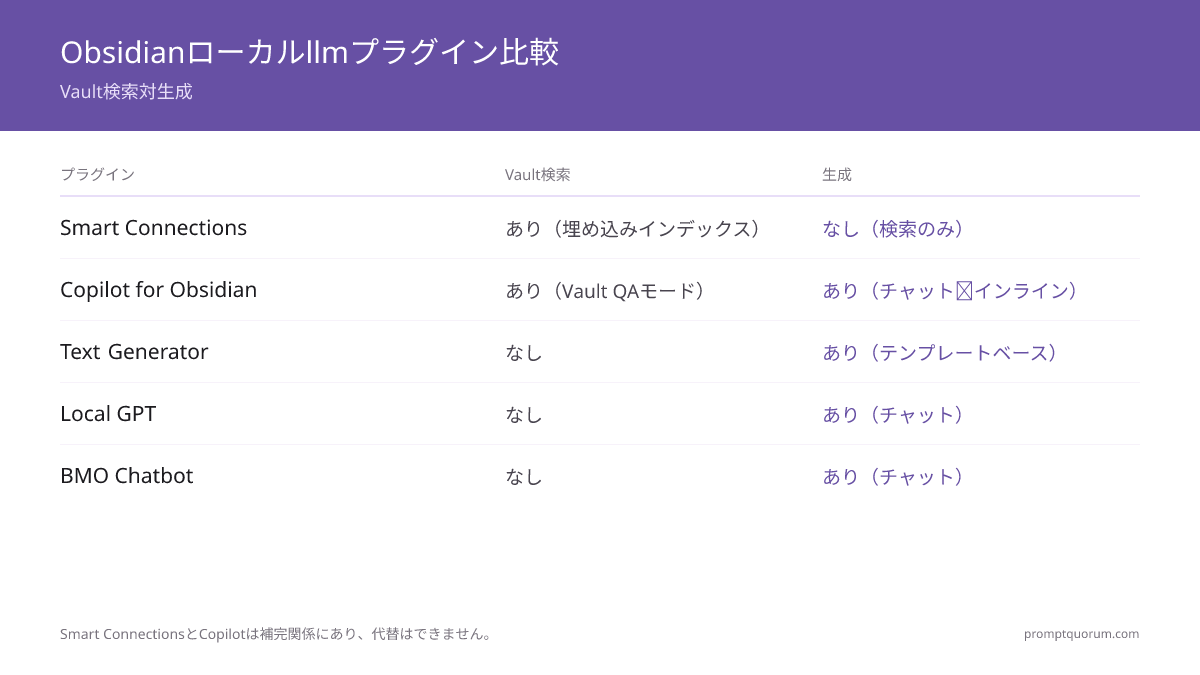Screen dimensions: 1200x675
Task: Select the 'Copilot for Obsidian' plugin name
Action: (x=158, y=290)
